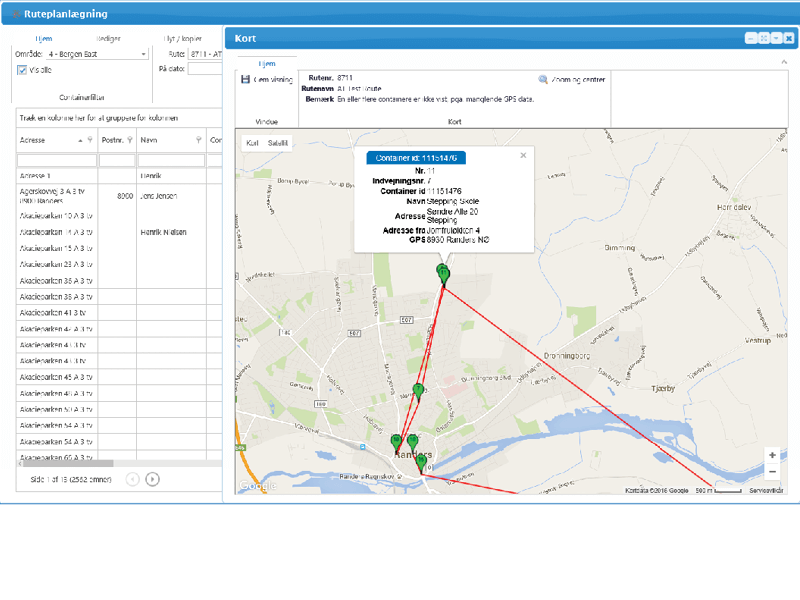Viewport: 800px width, 600px height.
Task: Click the Gem visning save icon
Action: pyautogui.click(x=245, y=79)
